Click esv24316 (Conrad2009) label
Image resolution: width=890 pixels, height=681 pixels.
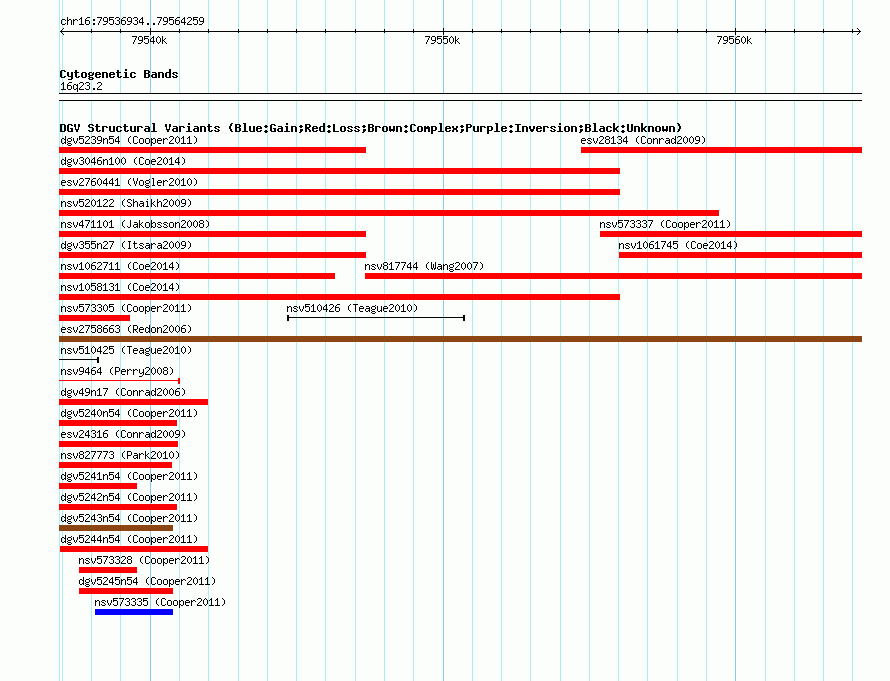(x=123, y=434)
